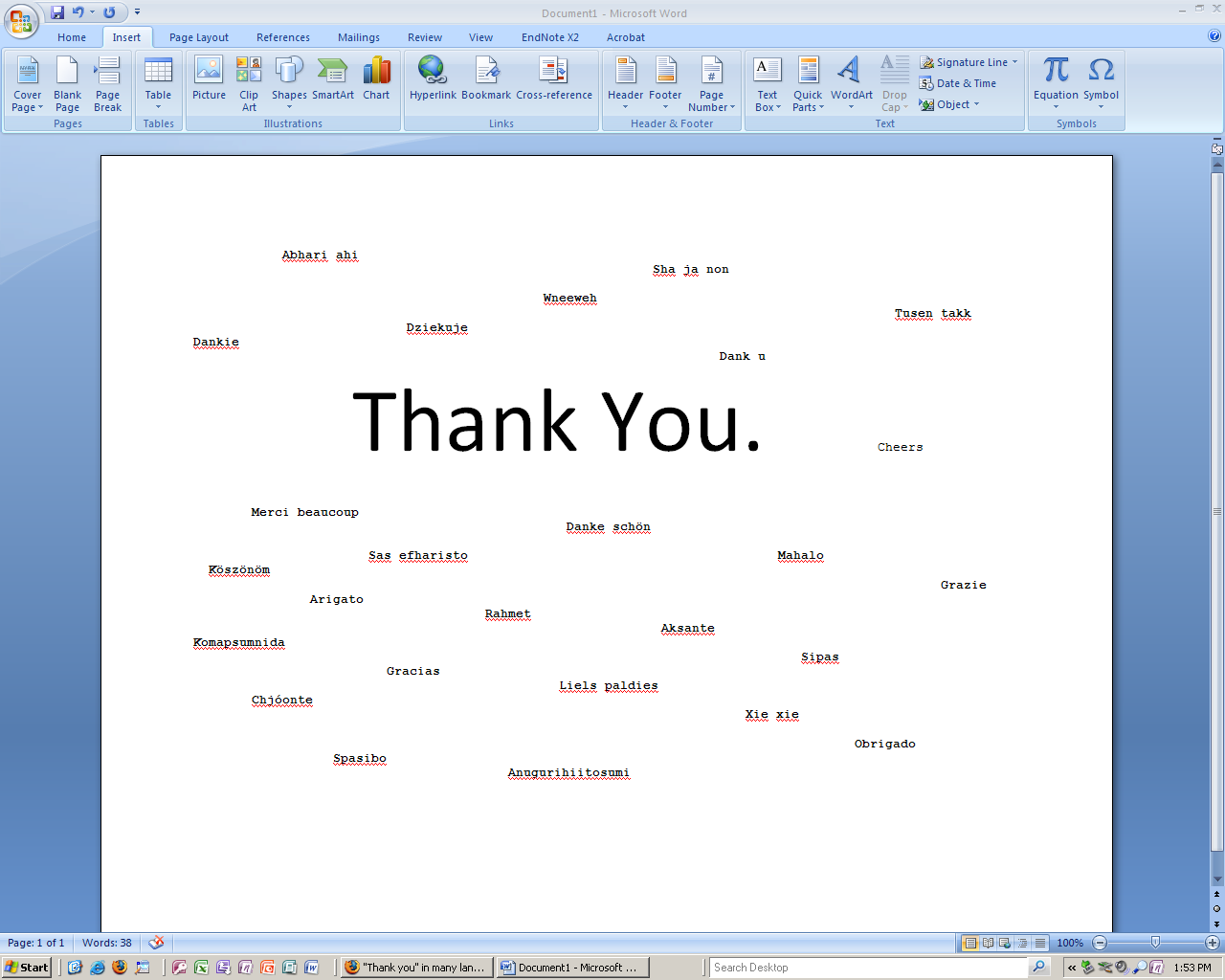Switch to Full Screen Reading view
Viewport: 1225px width, 980px height.
[x=988, y=943]
